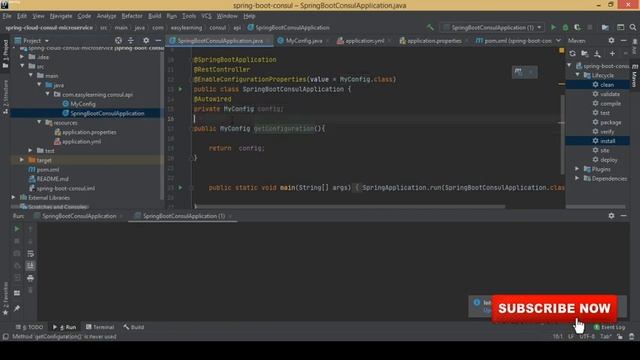This screenshot has width=640, height=360.
Task: Open the TODO tool window
Action: [29, 327]
